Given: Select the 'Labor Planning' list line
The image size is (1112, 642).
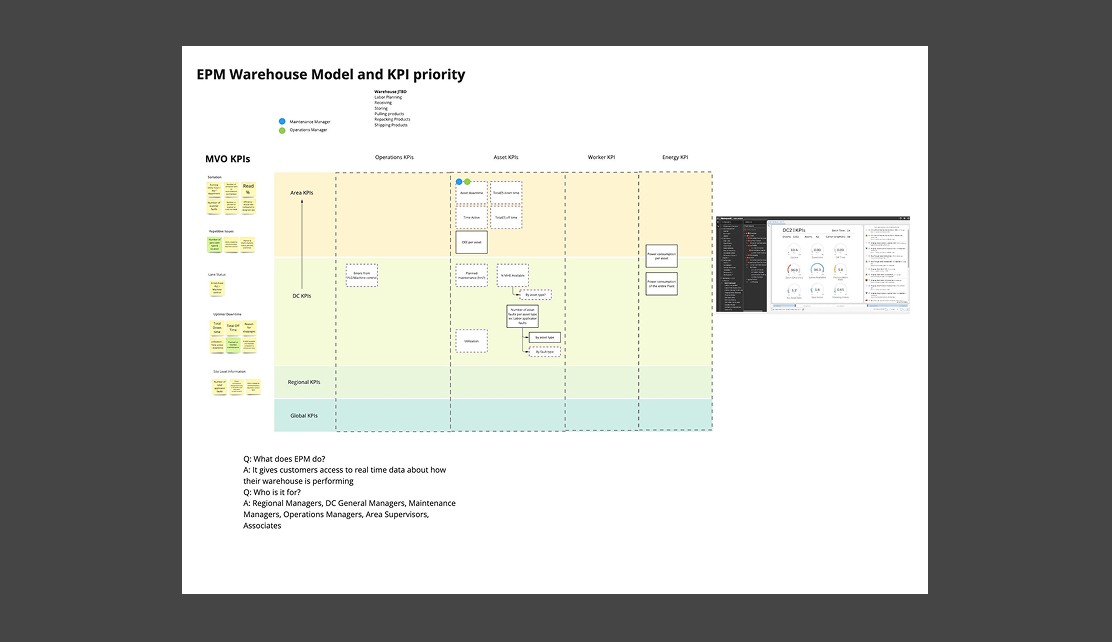Looking at the screenshot, I should click(388, 97).
